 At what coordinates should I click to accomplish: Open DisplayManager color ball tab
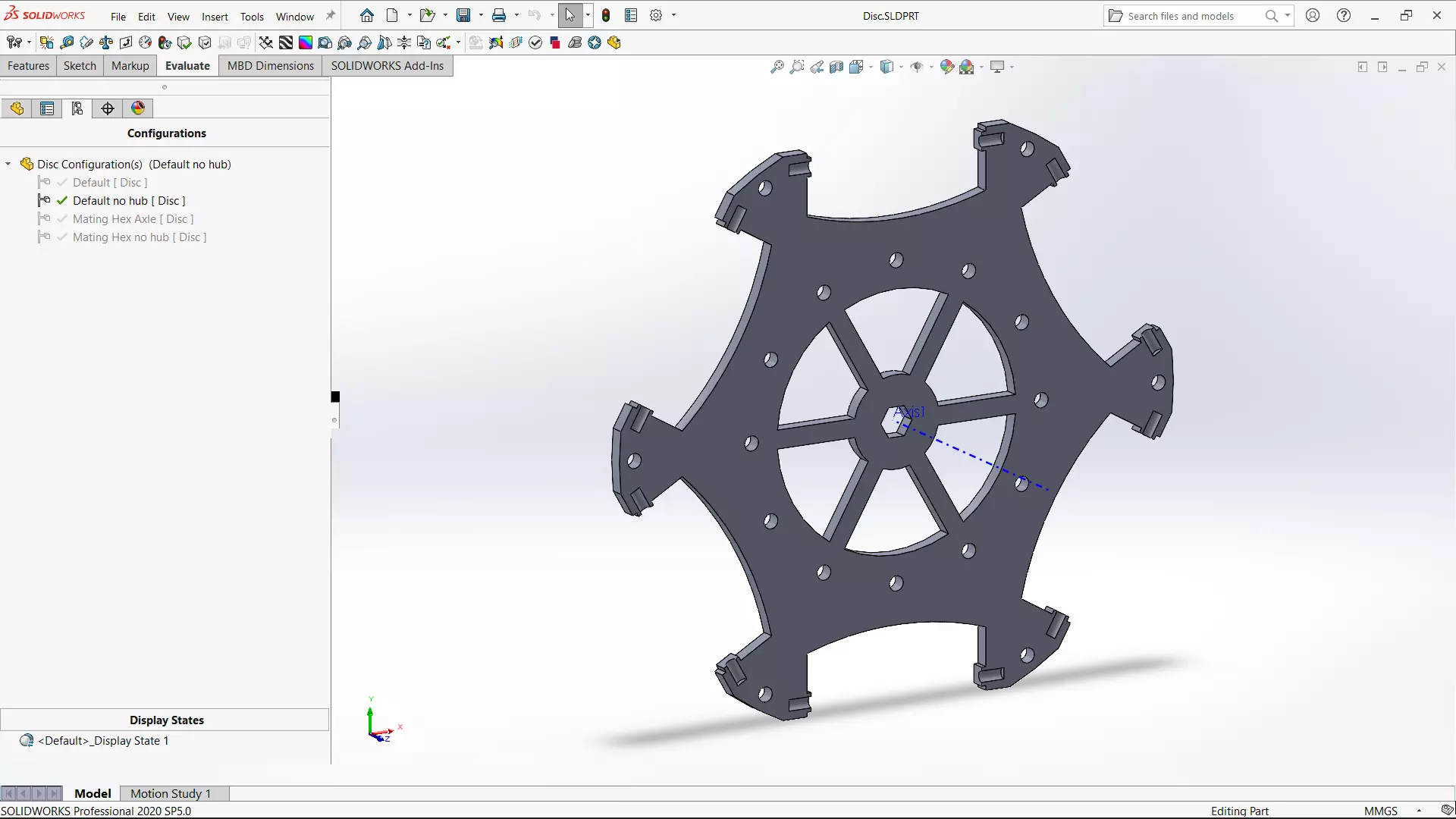[x=138, y=108]
